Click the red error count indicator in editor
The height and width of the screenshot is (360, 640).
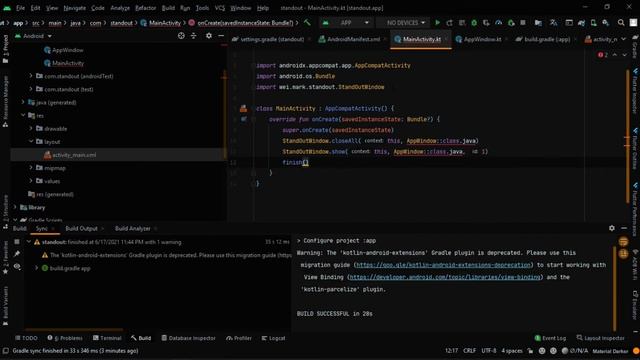click(603, 55)
